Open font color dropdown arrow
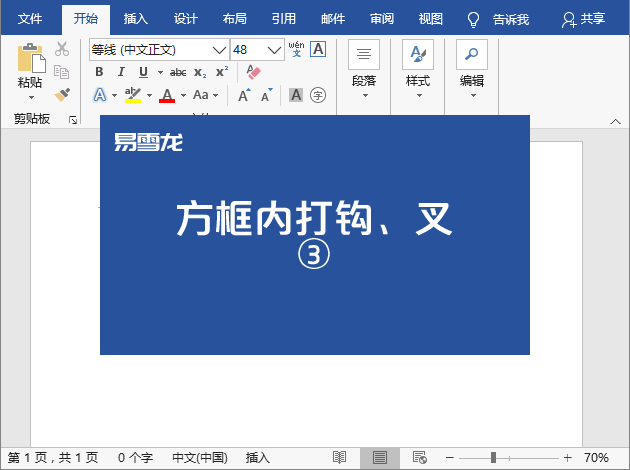 (x=184, y=96)
